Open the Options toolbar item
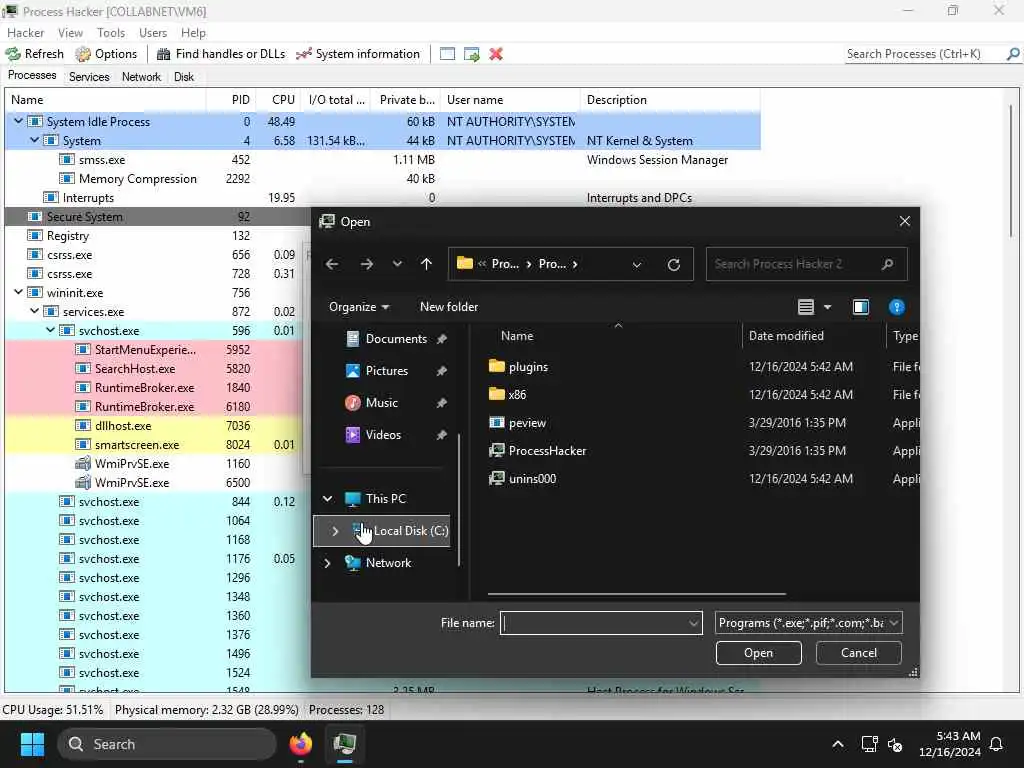The width and height of the screenshot is (1024, 768). [x=106, y=54]
